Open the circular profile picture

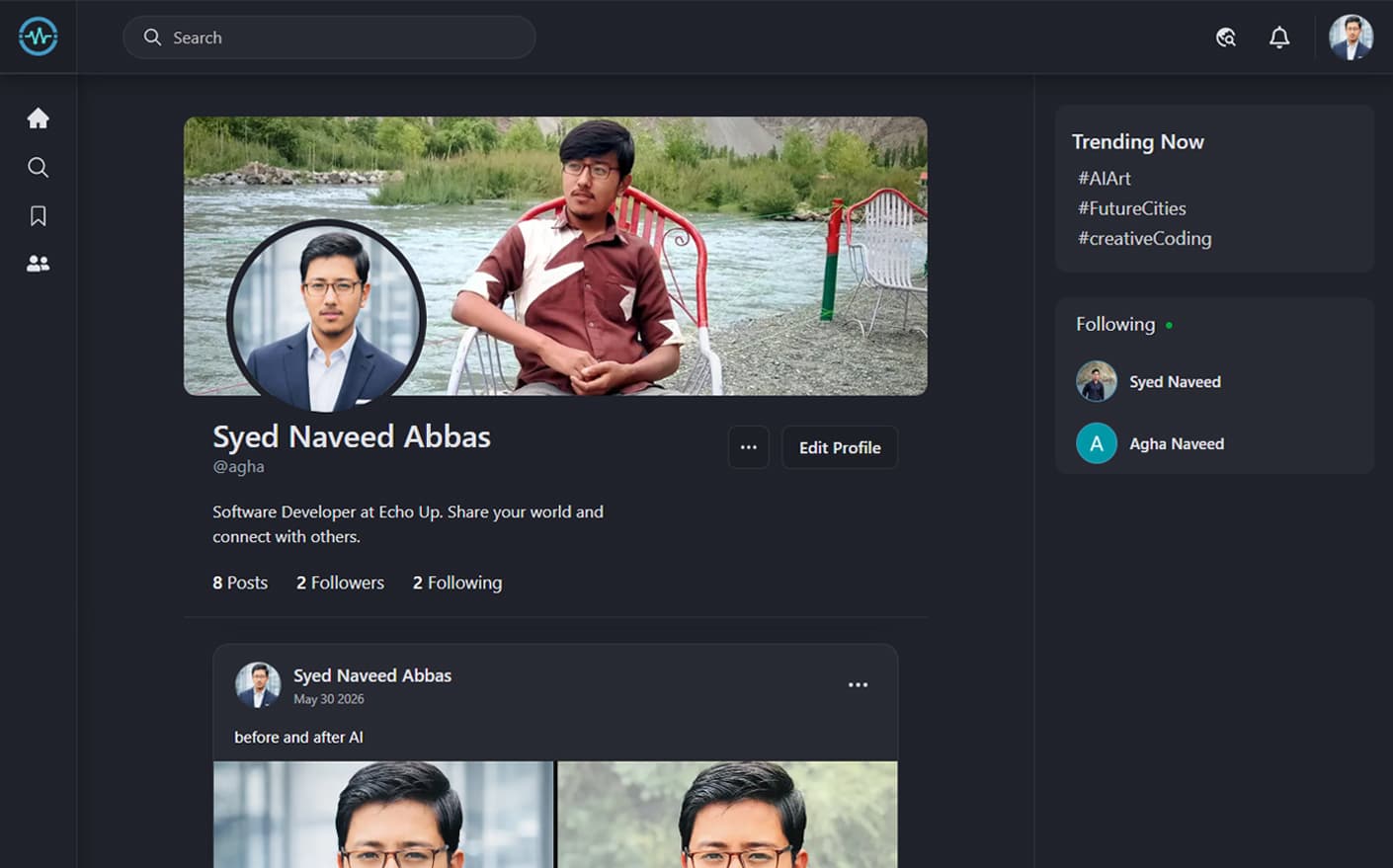[326, 316]
